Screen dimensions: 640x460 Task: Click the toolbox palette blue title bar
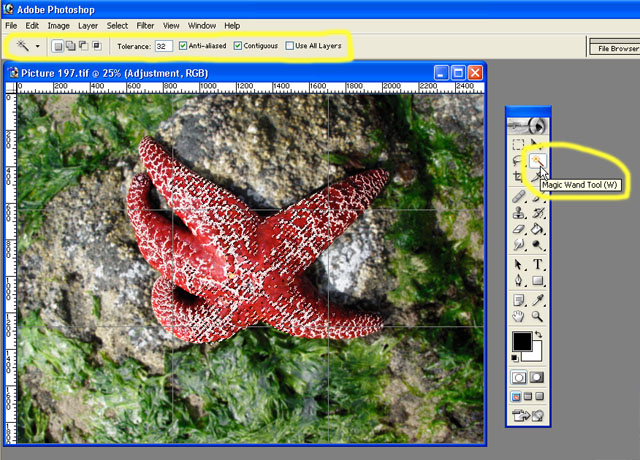pos(528,111)
